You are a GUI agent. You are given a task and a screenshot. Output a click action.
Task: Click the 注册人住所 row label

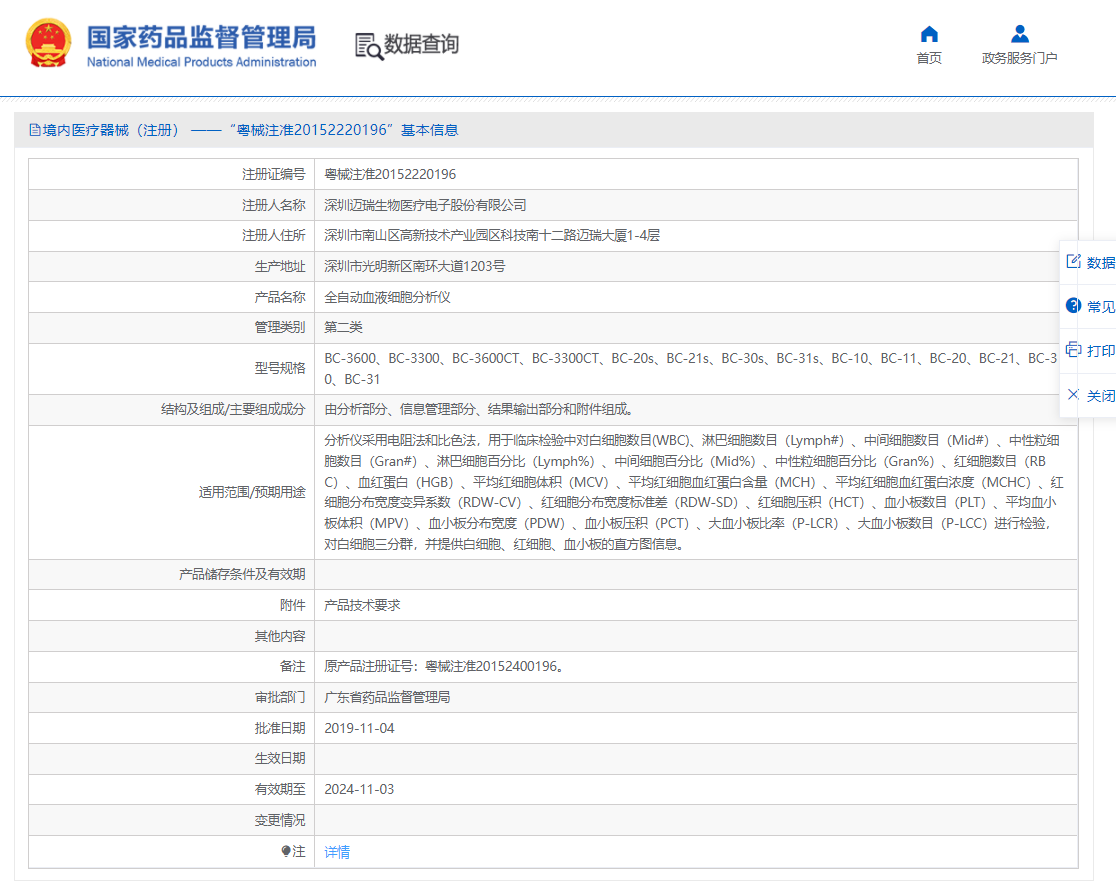273,236
